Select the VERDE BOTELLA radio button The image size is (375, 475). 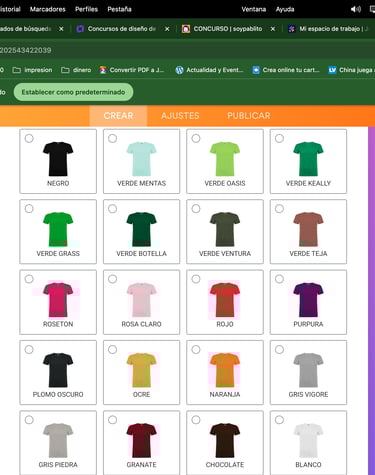[x=112, y=209]
